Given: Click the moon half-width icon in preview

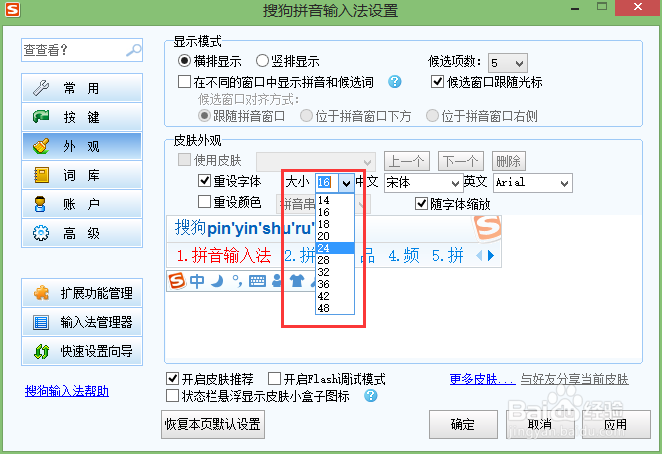Looking at the screenshot, I should point(217,281).
